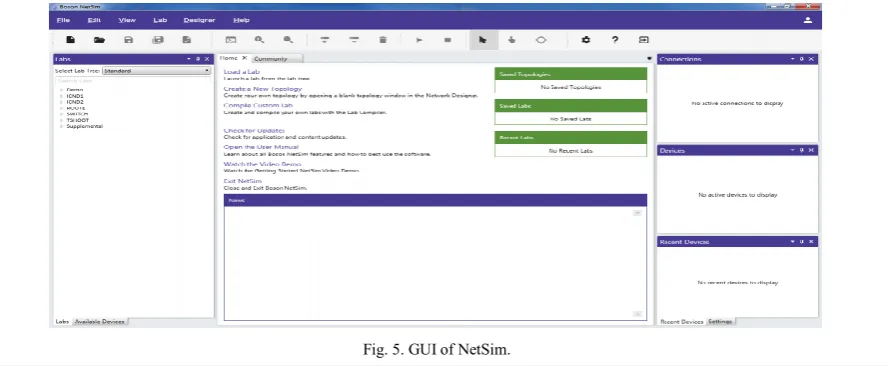Open the Edit menu
The width and height of the screenshot is (891, 366).
click(x=94, y=20)
